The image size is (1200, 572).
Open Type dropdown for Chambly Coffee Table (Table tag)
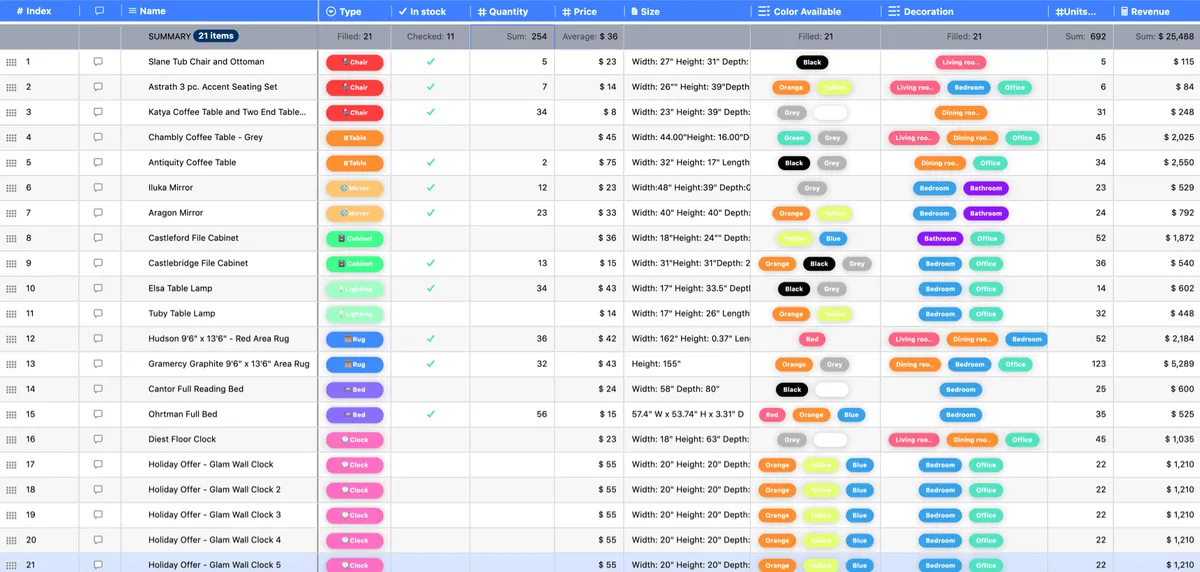(354, 137)
